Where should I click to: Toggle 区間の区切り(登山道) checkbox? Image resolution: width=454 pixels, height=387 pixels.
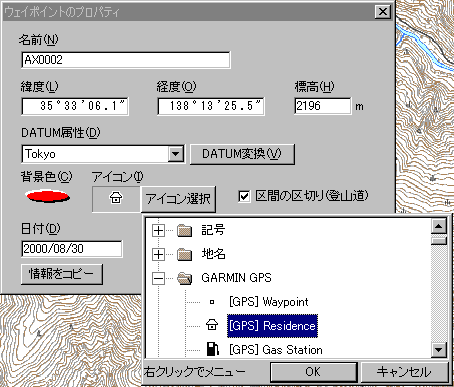[x=244, y=196]
